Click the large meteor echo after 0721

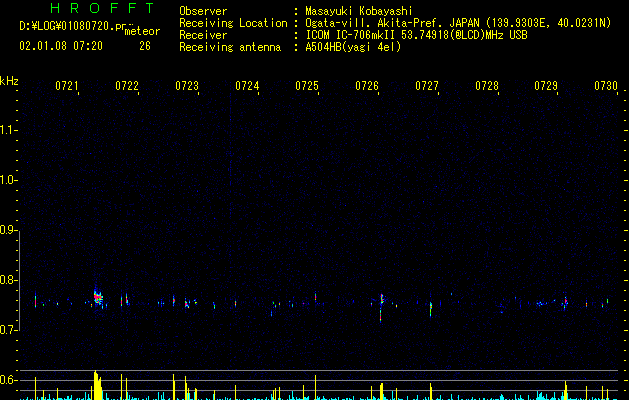(x=98, y=298)
